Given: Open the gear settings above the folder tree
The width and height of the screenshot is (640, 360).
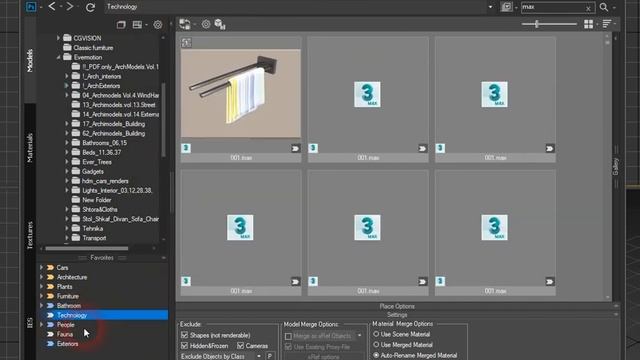Looking at the screenshot, I should click(158, 25).
